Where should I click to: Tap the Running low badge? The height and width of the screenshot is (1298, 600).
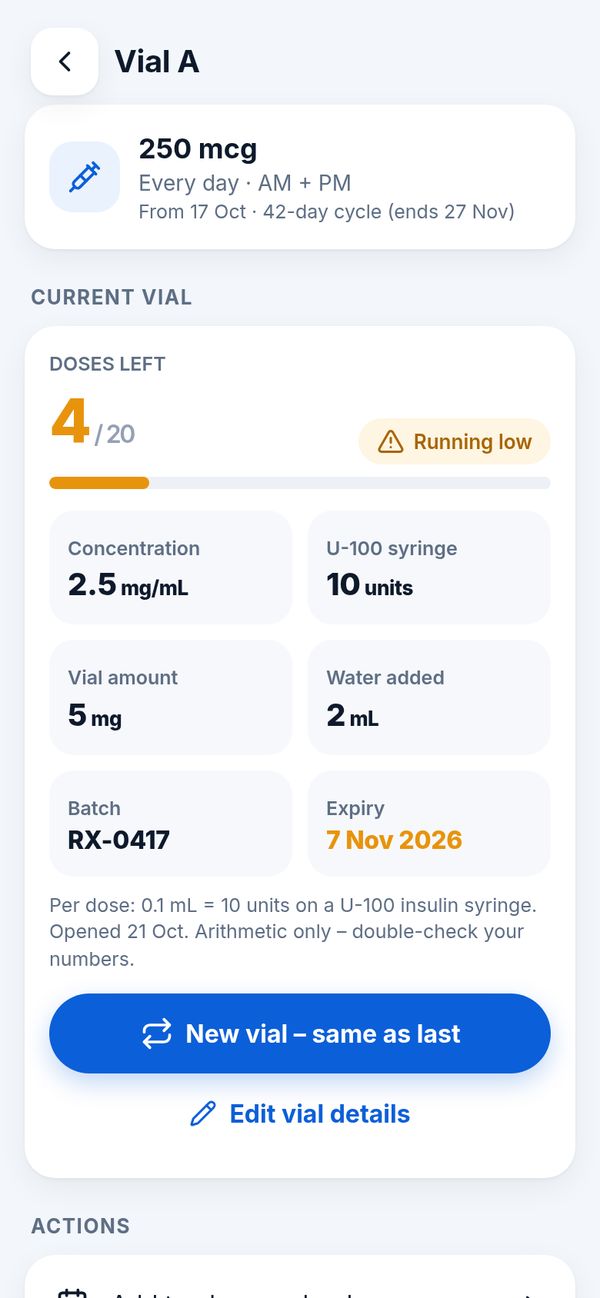pyautogui.click(x=454, y=441)
